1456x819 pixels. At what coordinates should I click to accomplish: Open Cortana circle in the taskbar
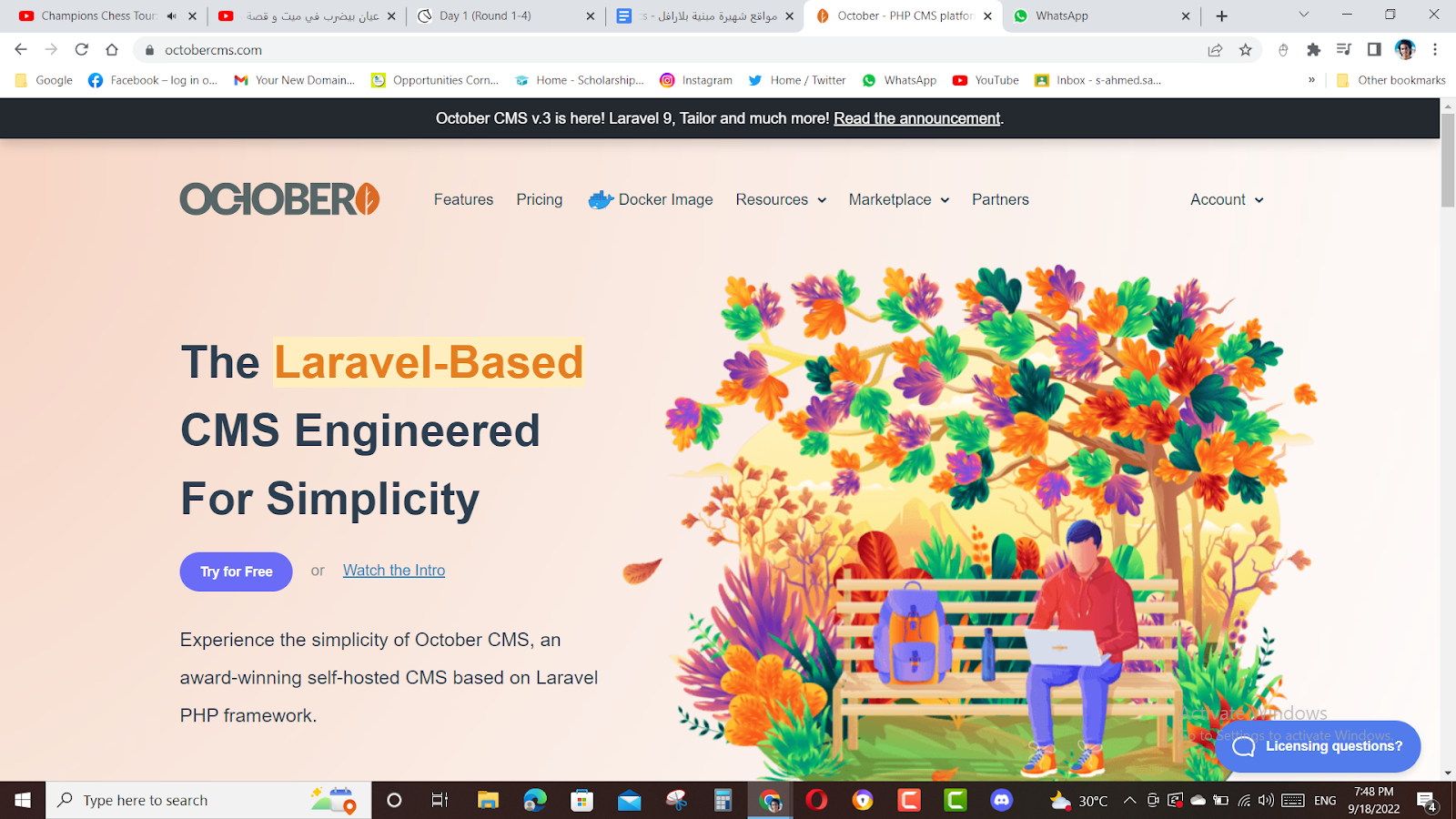[394, 800]
